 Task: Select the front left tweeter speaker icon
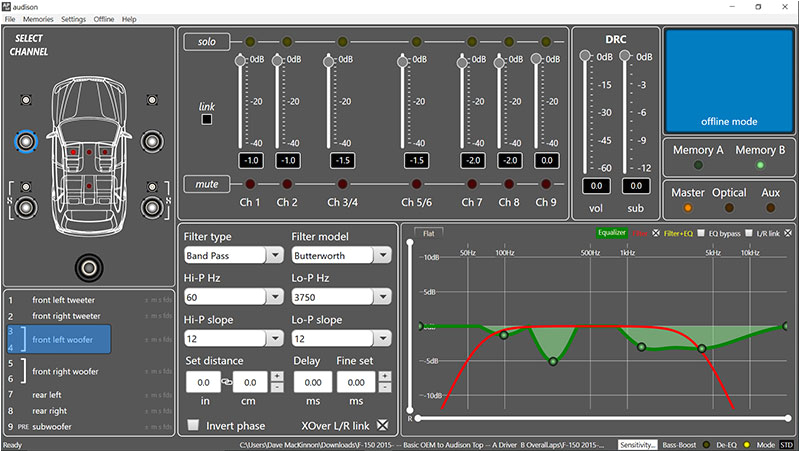pyautogui.click(x=26, y=99)
